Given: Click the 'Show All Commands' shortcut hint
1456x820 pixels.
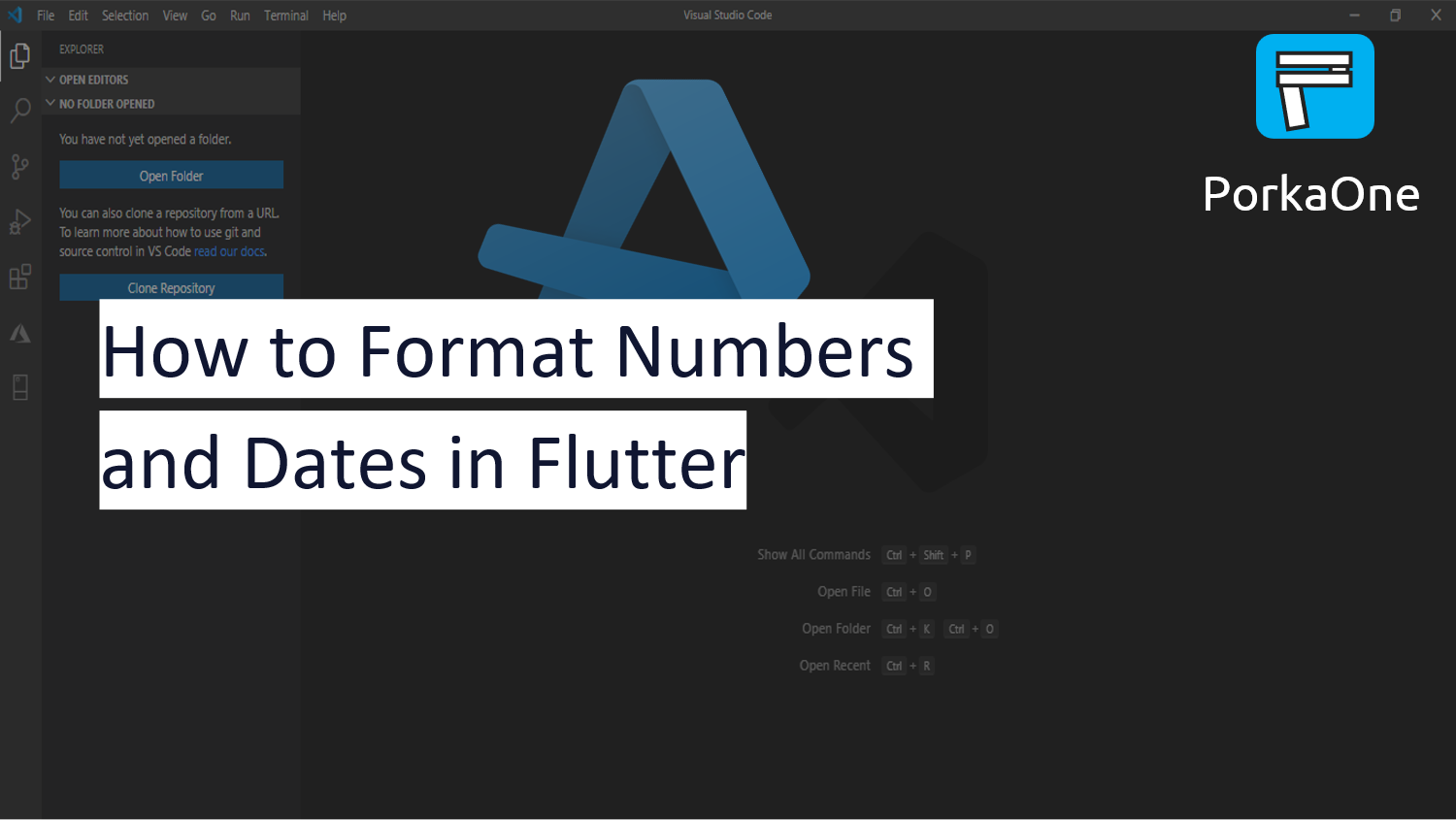Looking at the screenshot, I should (x=814, y=555).
